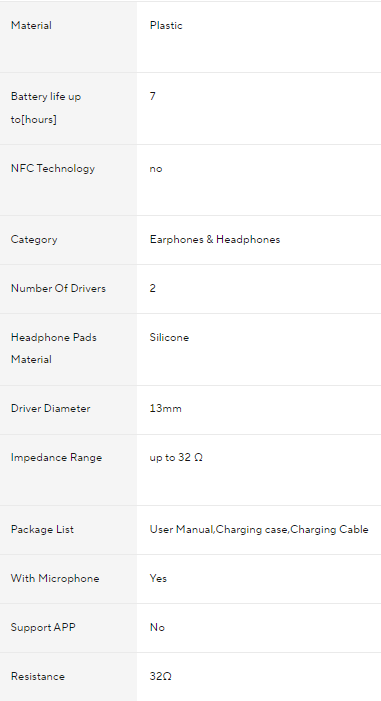Click the Number Of Drivers label
The height and width of the screenshot is (701, 381).
pos(58,288)
